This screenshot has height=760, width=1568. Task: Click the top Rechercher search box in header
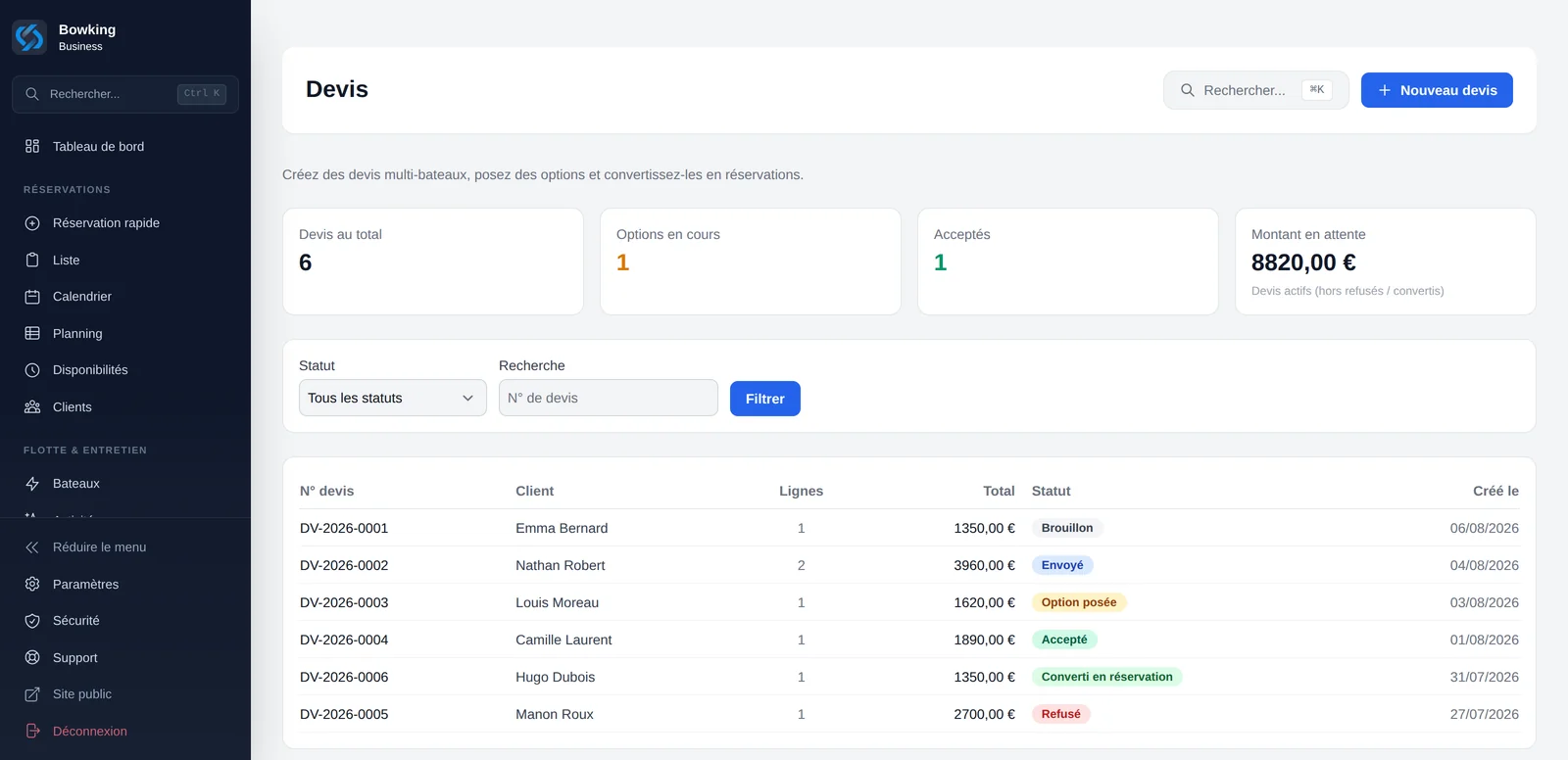pyautogui.click(x=1256, y=90)
